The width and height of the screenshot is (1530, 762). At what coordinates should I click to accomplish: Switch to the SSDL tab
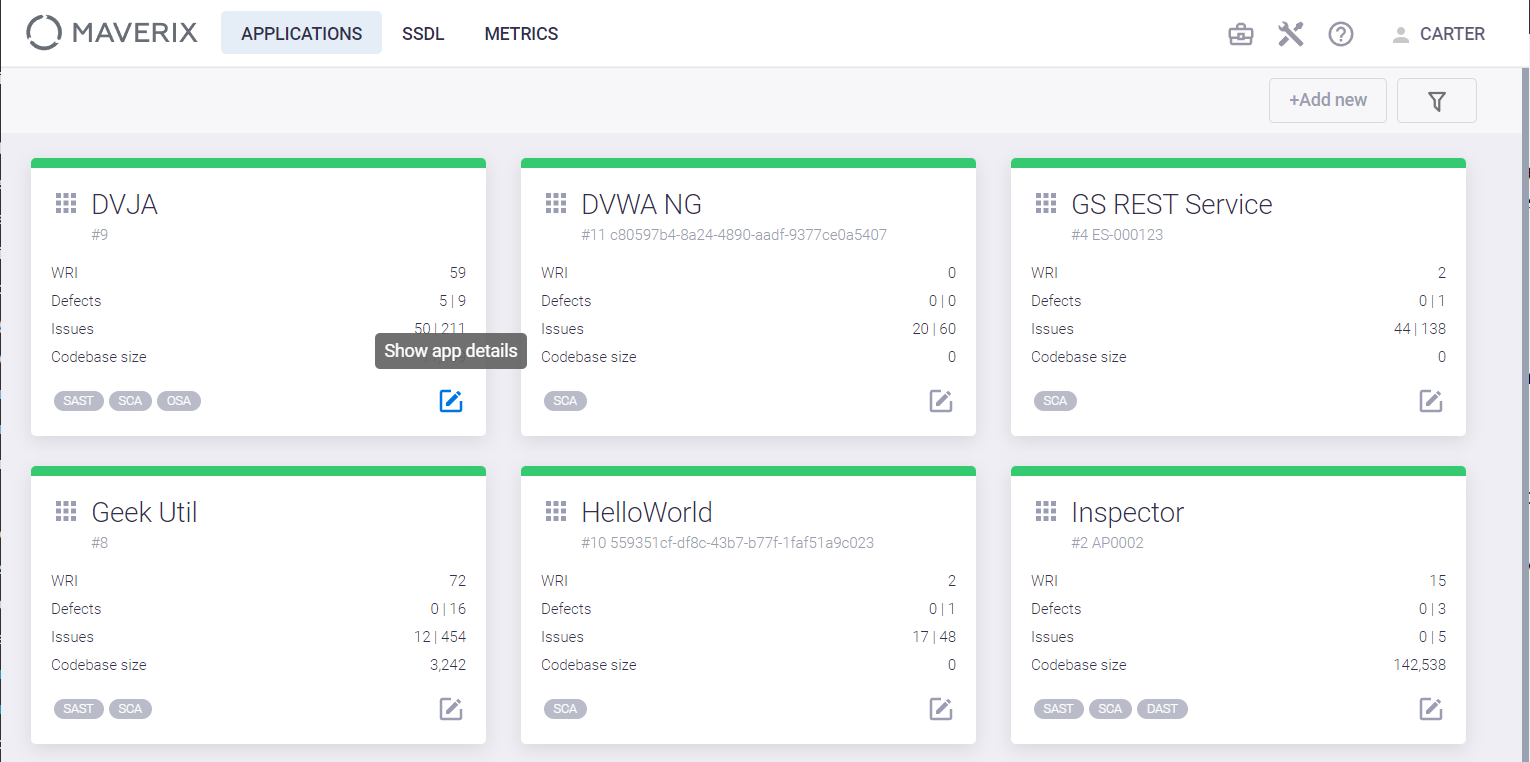coord(423,34)
